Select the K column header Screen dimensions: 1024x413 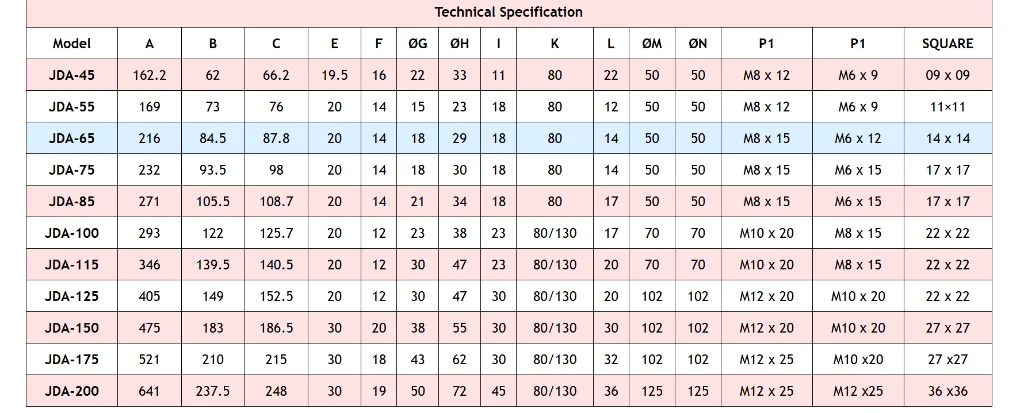click(x=555, y=44)
